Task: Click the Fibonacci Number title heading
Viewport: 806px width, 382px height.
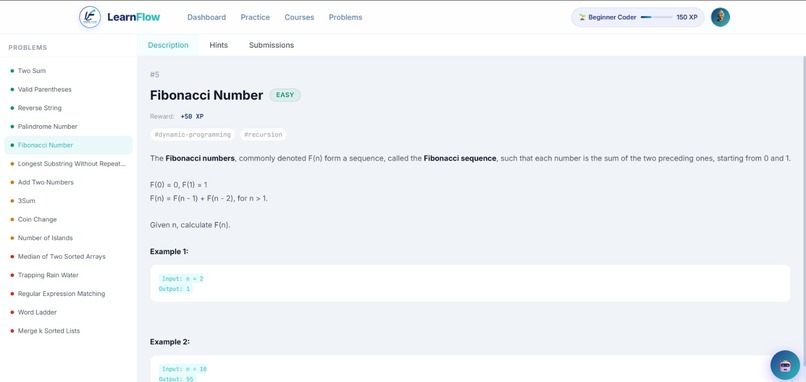Action: 207,96
